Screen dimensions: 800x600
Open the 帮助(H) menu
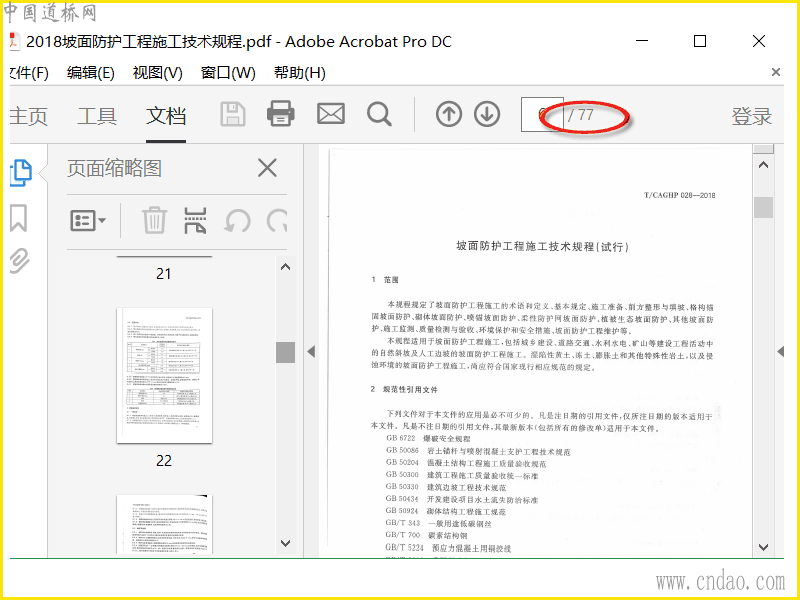[299, 73]
